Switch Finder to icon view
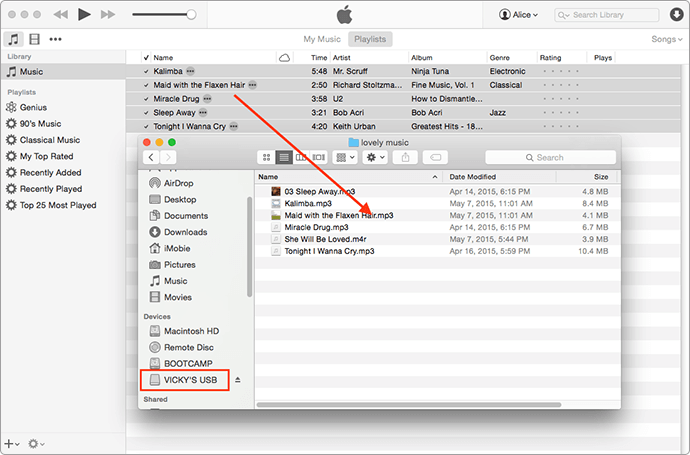The image size is (690, 455). [x=266, y=158]
